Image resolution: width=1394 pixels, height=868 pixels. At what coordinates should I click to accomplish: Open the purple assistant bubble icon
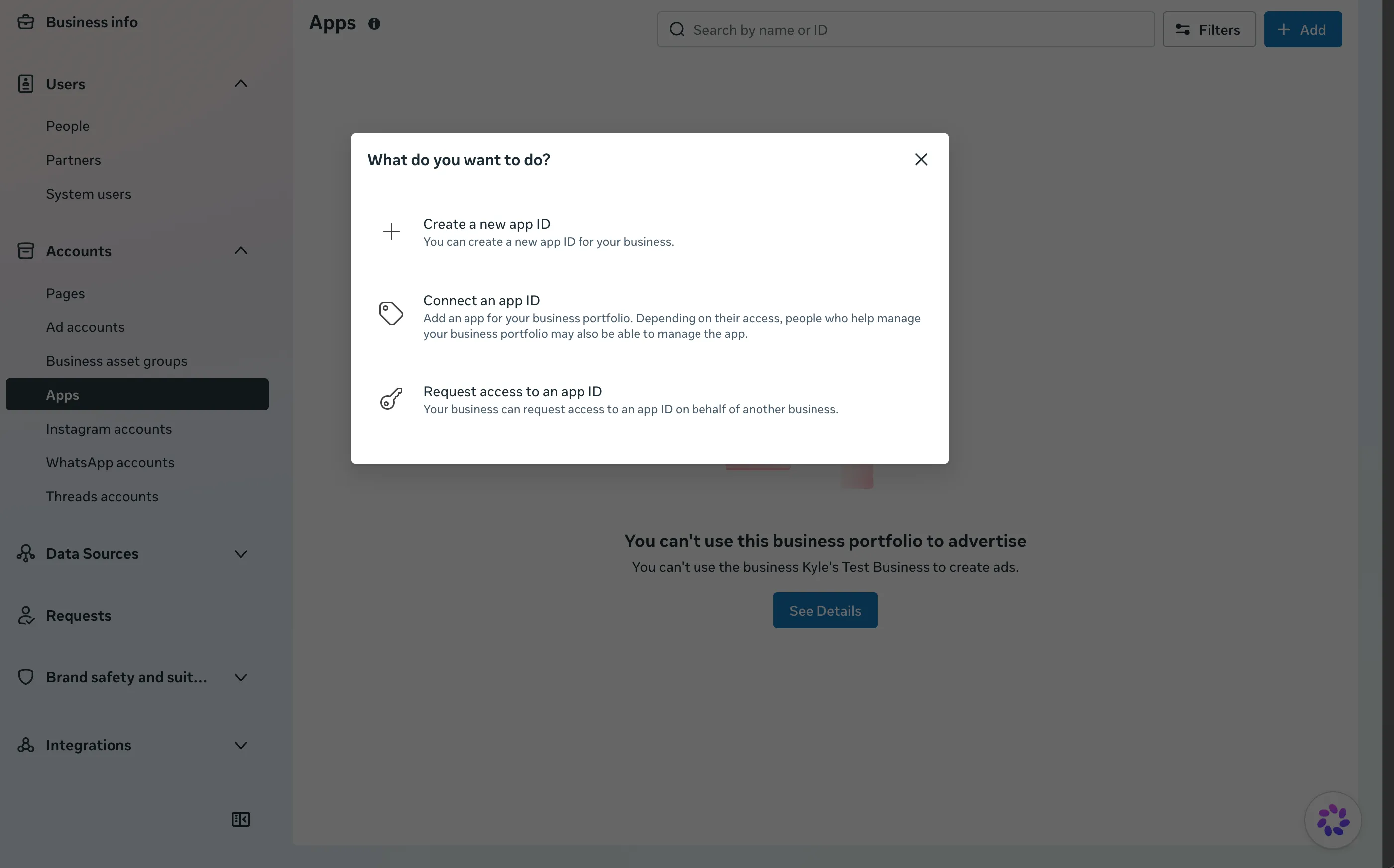1333,820
